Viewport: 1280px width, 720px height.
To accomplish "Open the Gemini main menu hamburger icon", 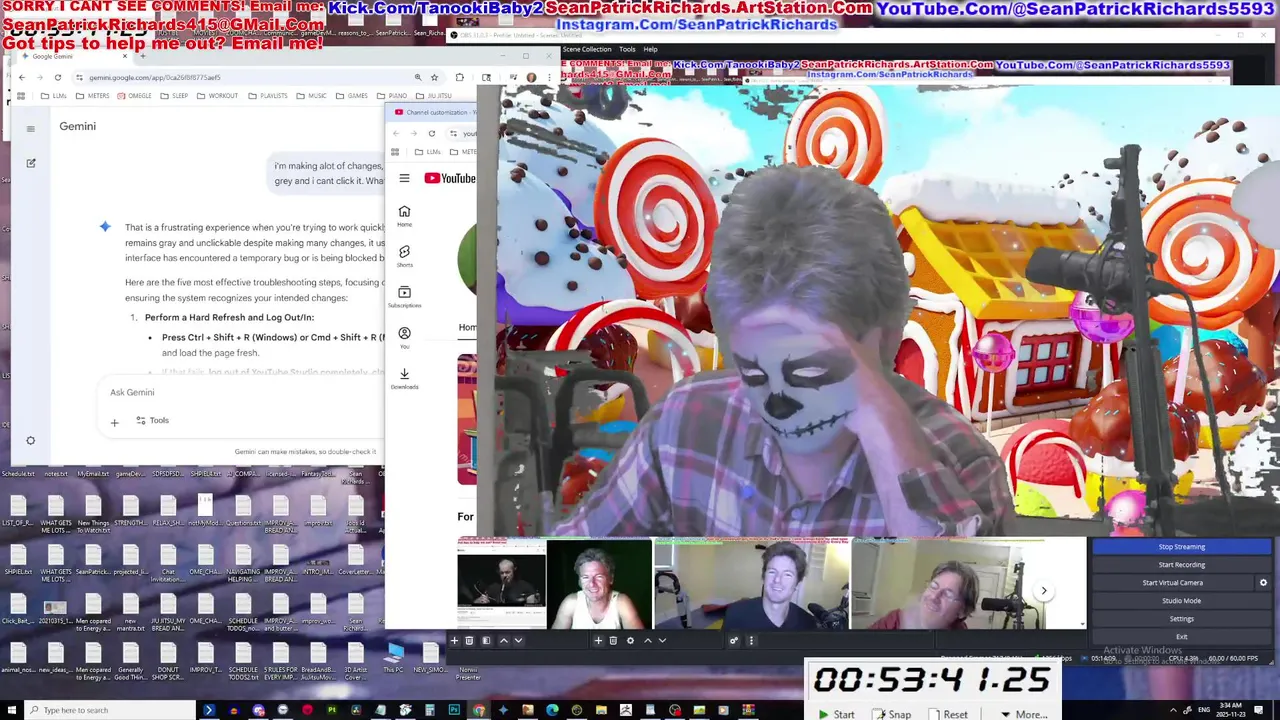I will coord(30,129).
